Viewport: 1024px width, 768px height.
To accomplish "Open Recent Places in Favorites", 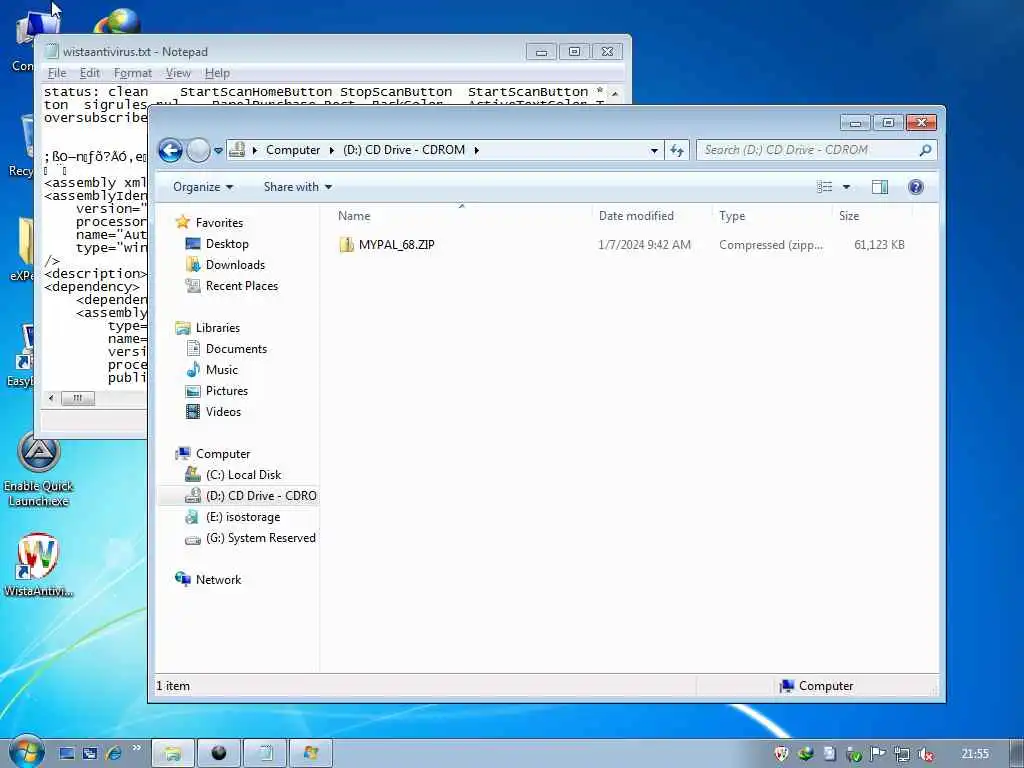I will tap(242, 285).
